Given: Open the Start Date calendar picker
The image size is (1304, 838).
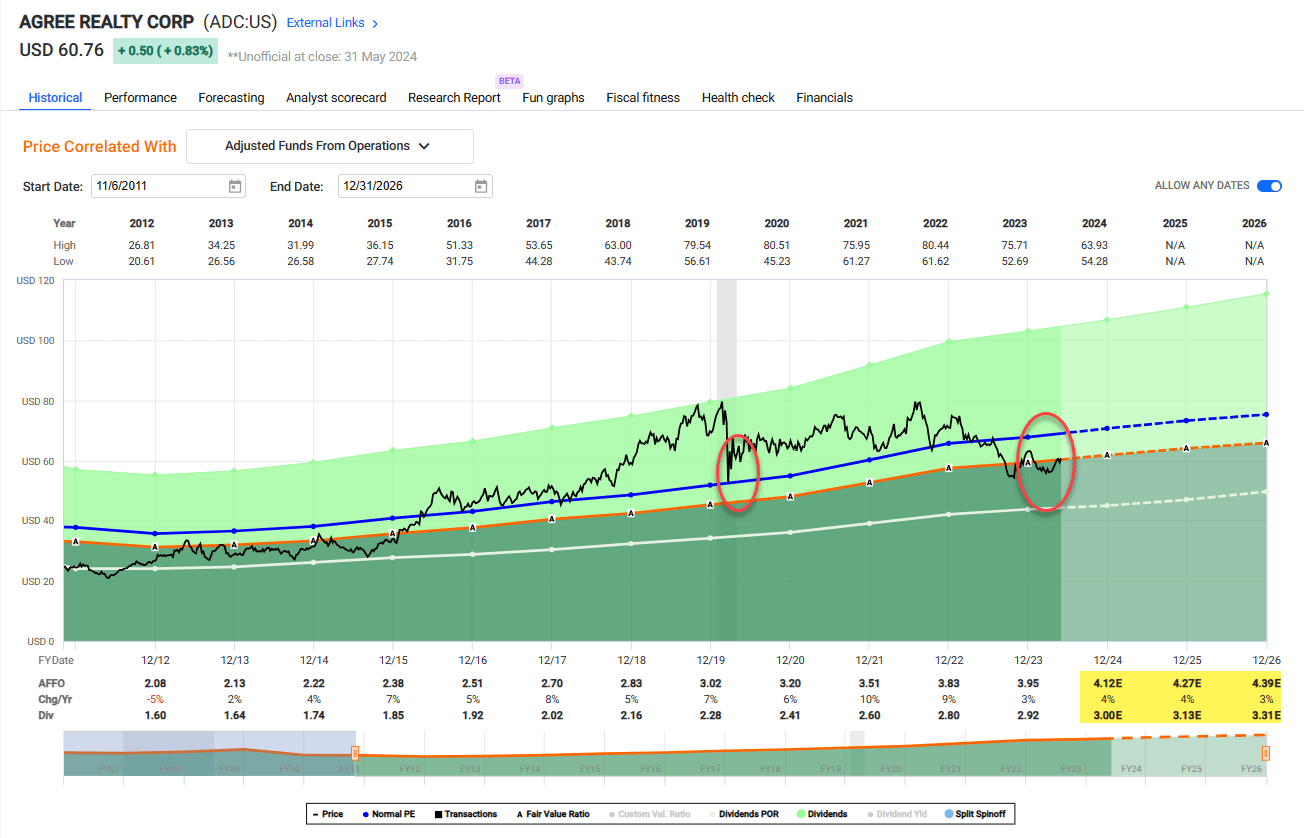Looking at the screenshot, I should click(x=233, y=186).
